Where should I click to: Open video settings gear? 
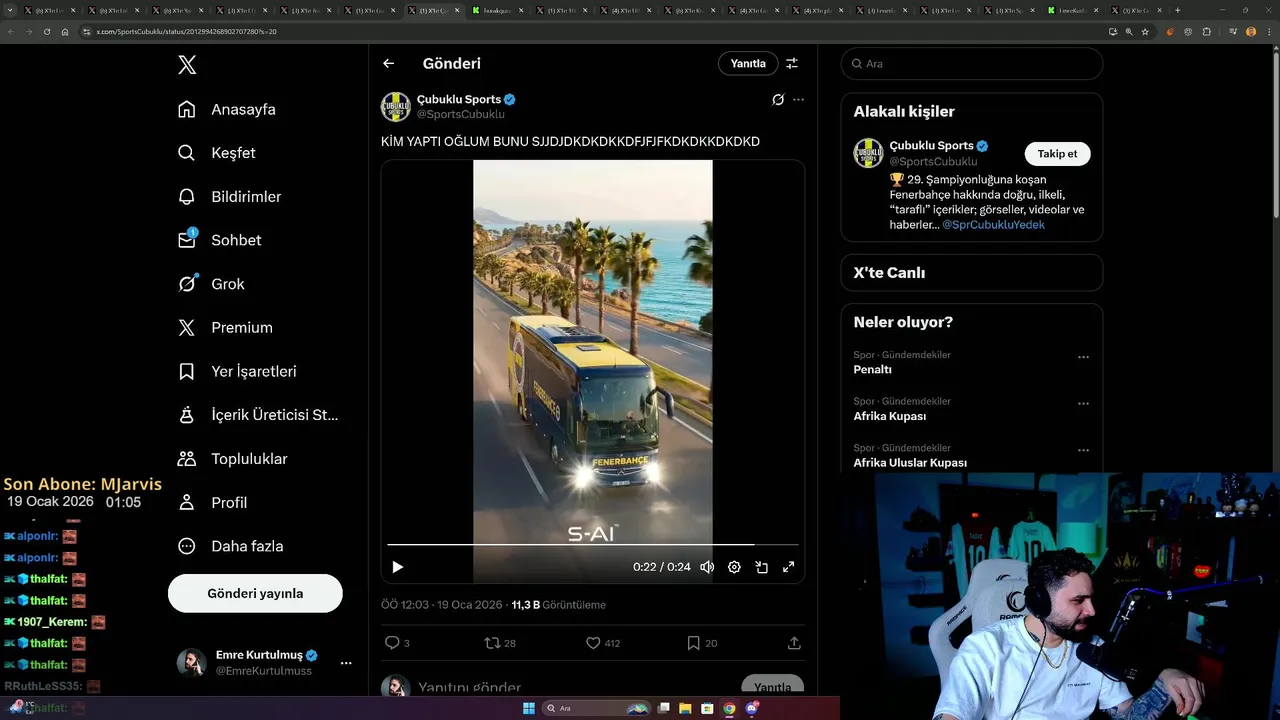tap(734, 567)
